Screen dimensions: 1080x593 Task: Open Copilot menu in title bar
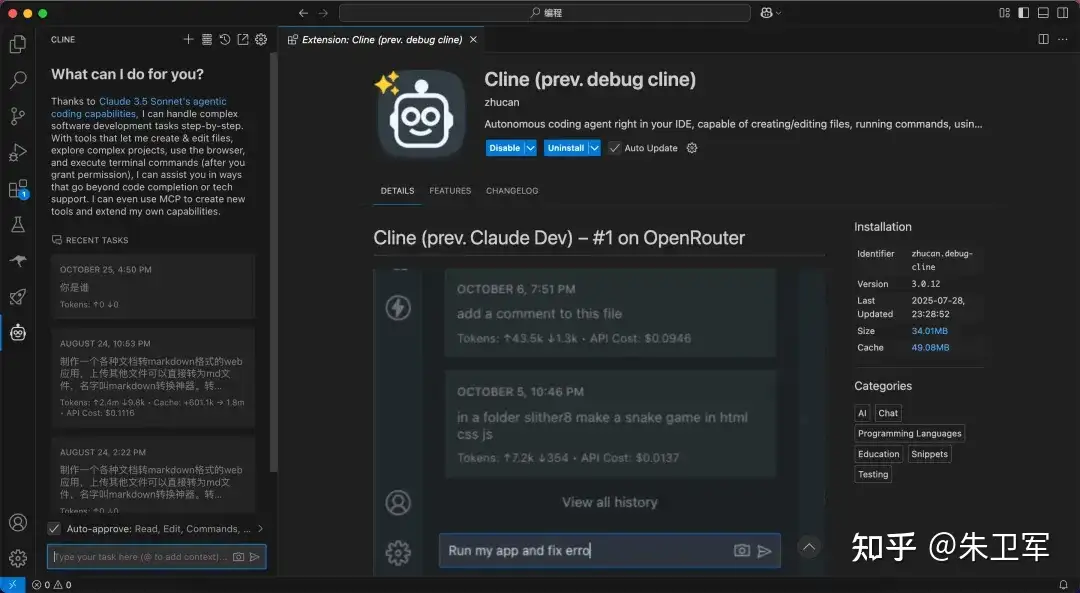[771, 12]
